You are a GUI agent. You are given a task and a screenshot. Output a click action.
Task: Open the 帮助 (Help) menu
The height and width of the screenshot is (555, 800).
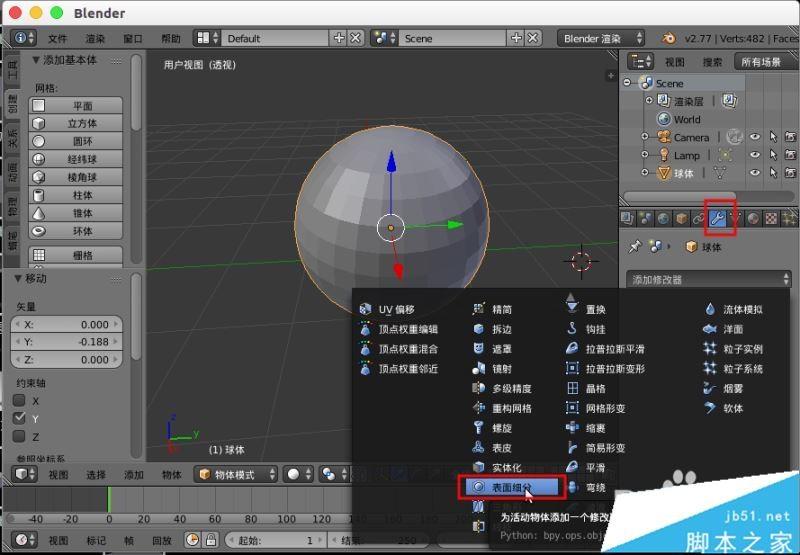[x=170, y=38]
